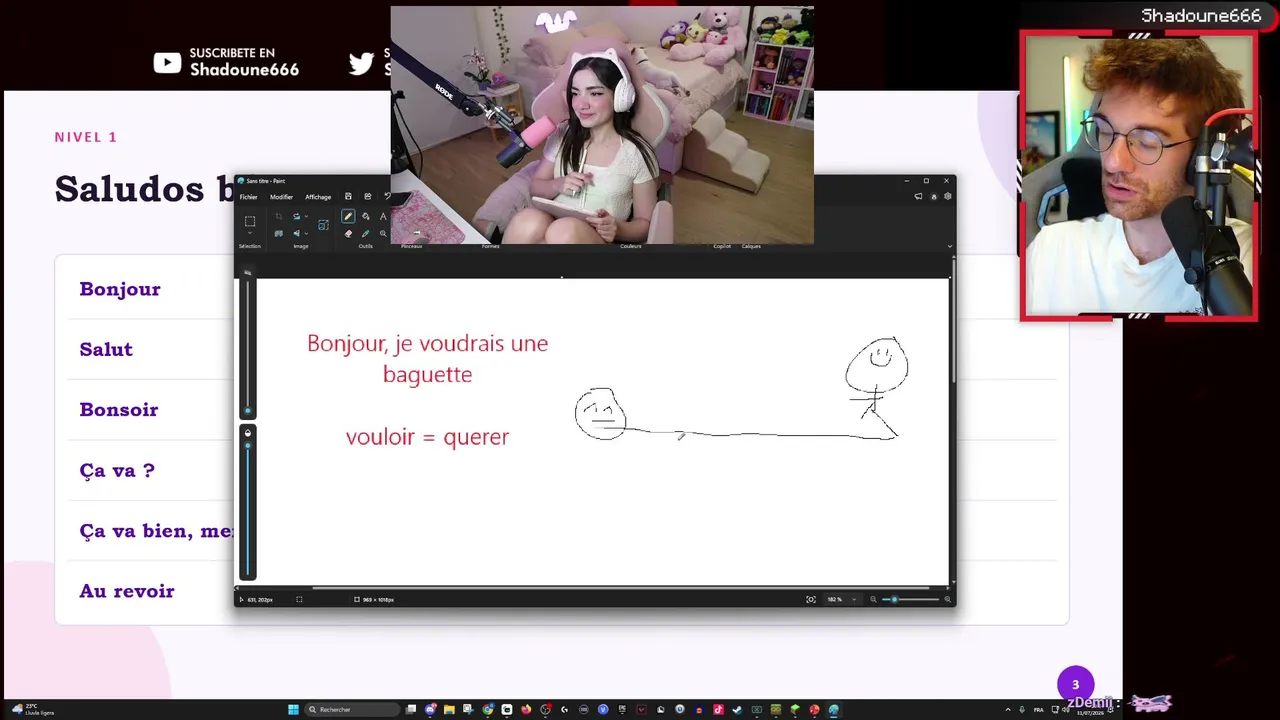Open the weather widget on the taskbar
This screenshot has width=1280, height=720.
33,710
